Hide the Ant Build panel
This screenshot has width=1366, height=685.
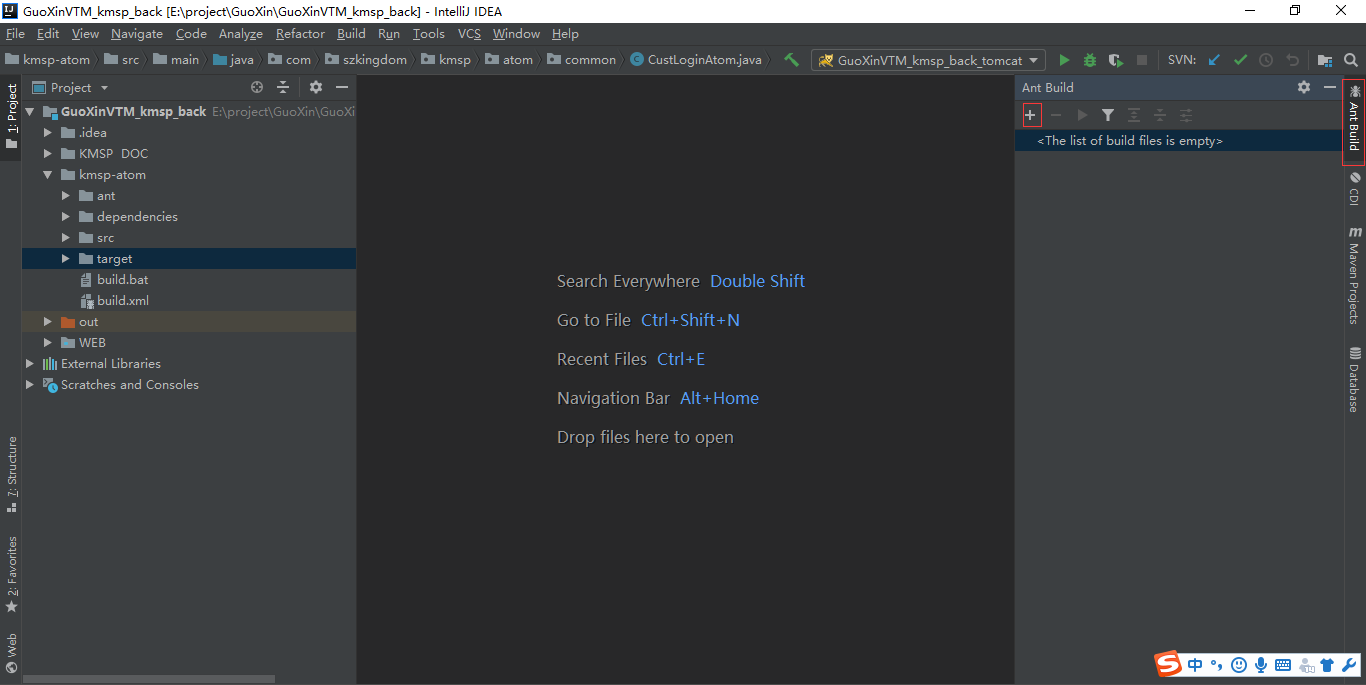[x=1330, y=87]
